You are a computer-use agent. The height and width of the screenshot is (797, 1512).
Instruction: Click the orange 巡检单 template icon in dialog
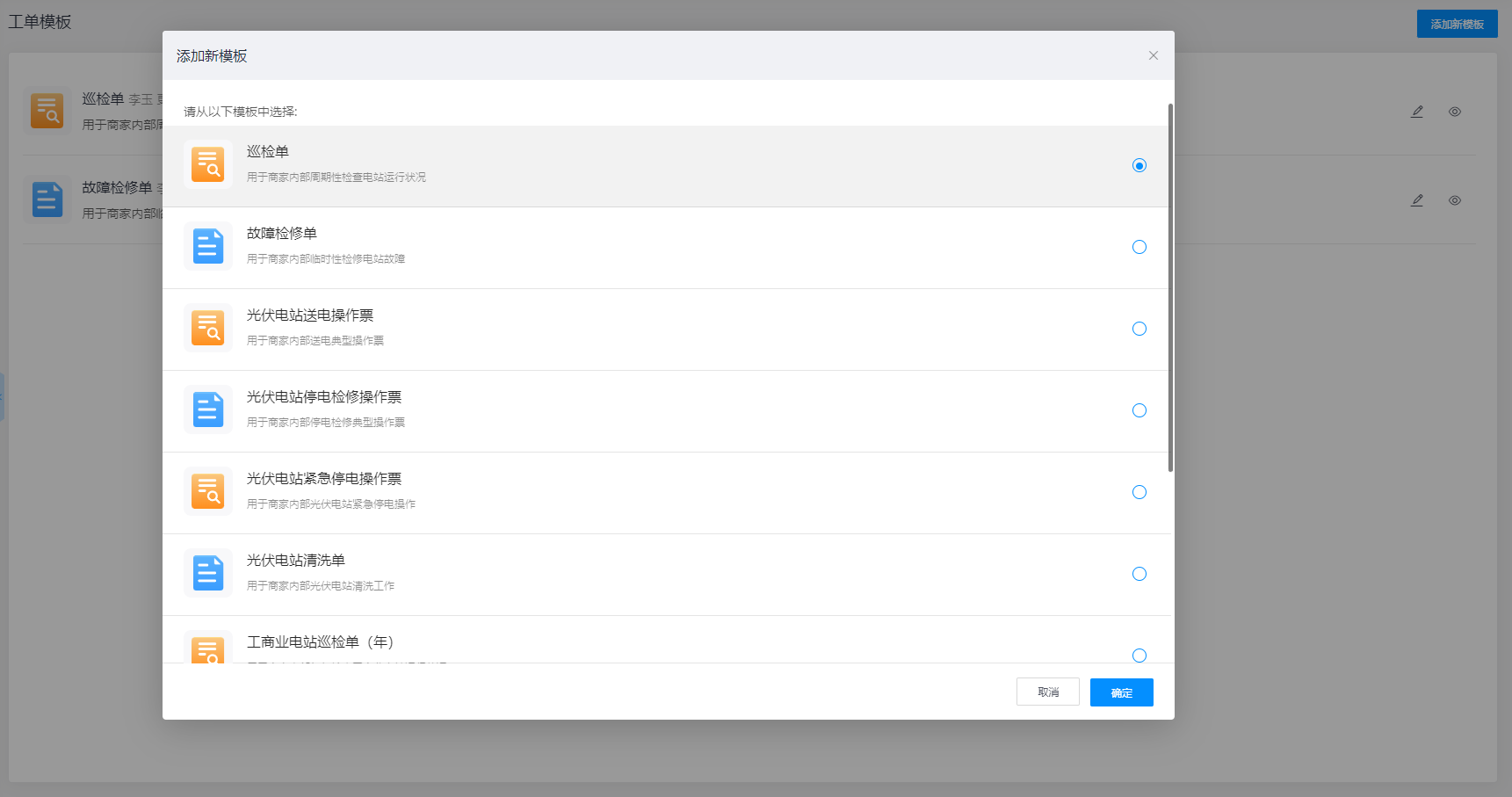click(x=208, y=164)
